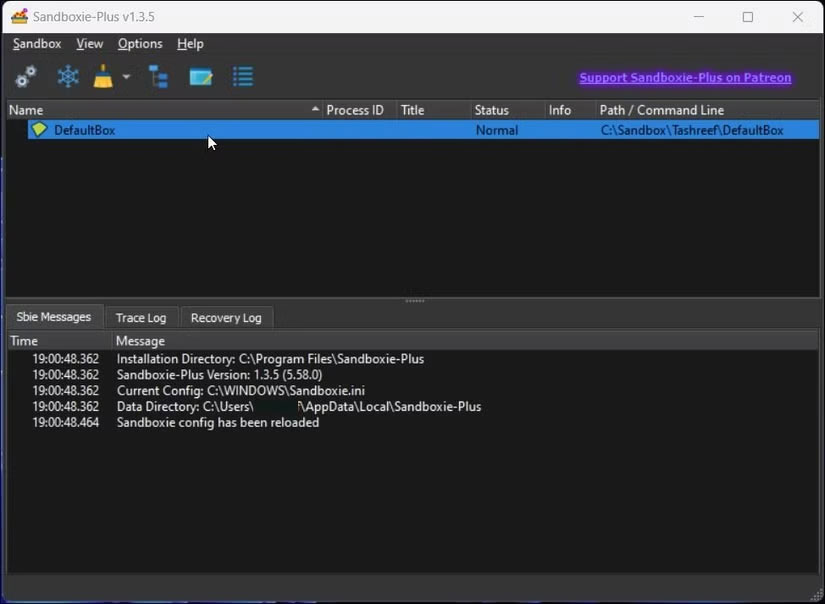The width and height of the screenshot is (825, 604).
Task: Select the Sandboxie config reloaded log entry
Action: 218,422
